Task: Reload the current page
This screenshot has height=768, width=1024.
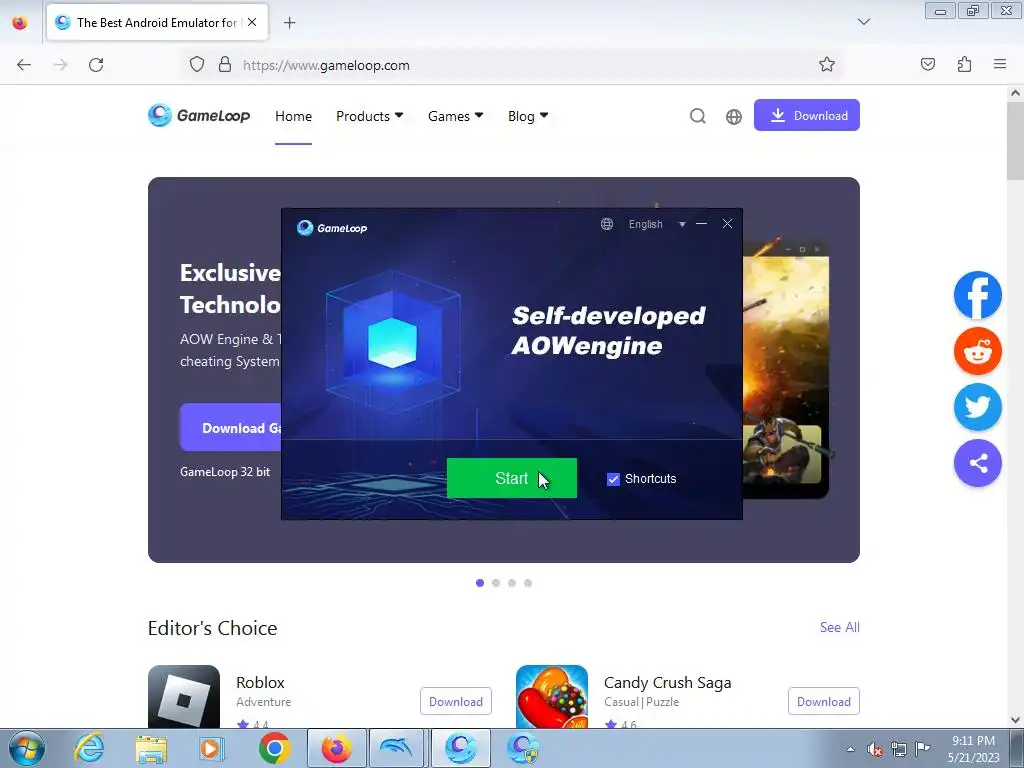Action: click(x=96, y=65)
